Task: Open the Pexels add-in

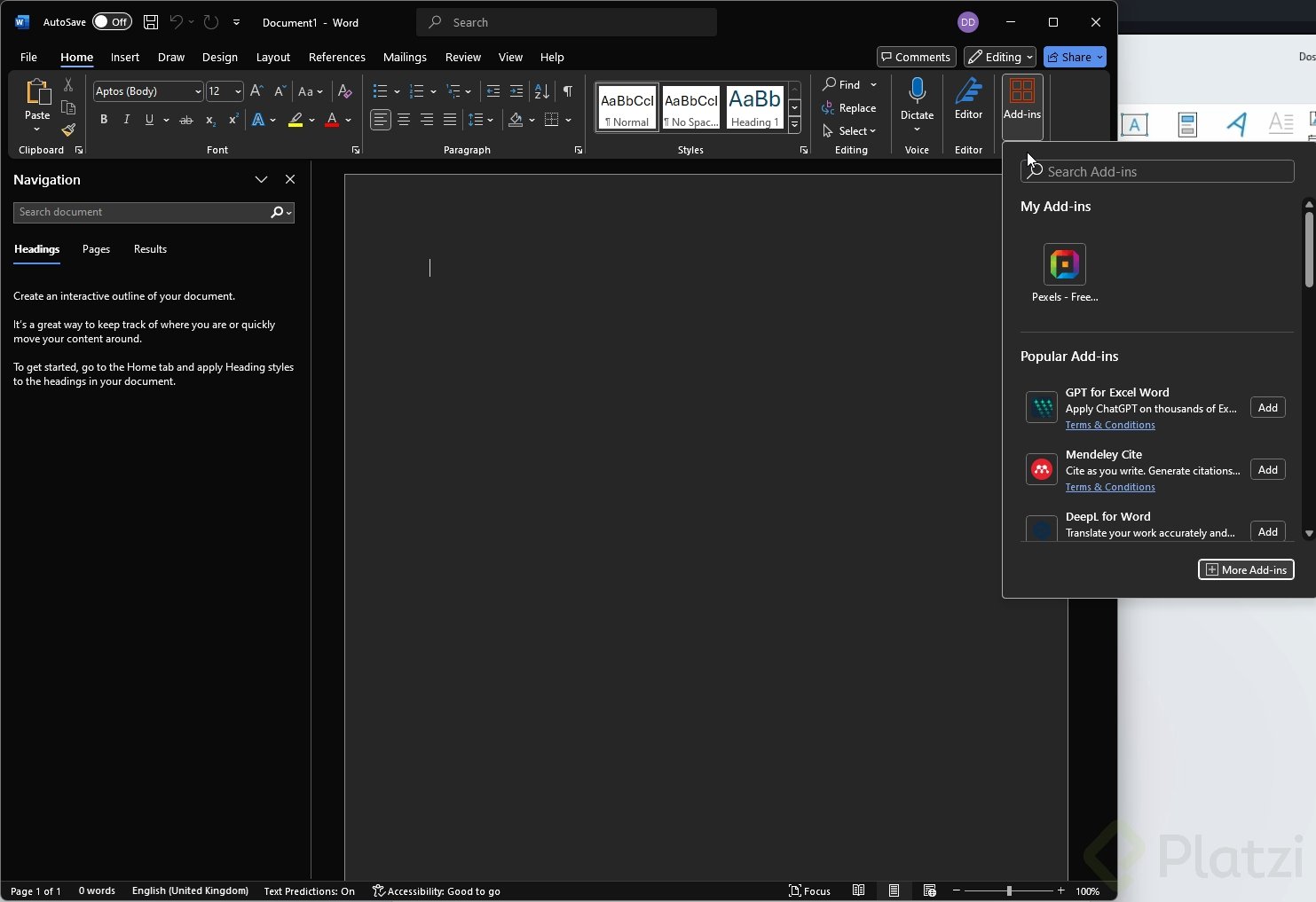Action: pos(1064,264)
